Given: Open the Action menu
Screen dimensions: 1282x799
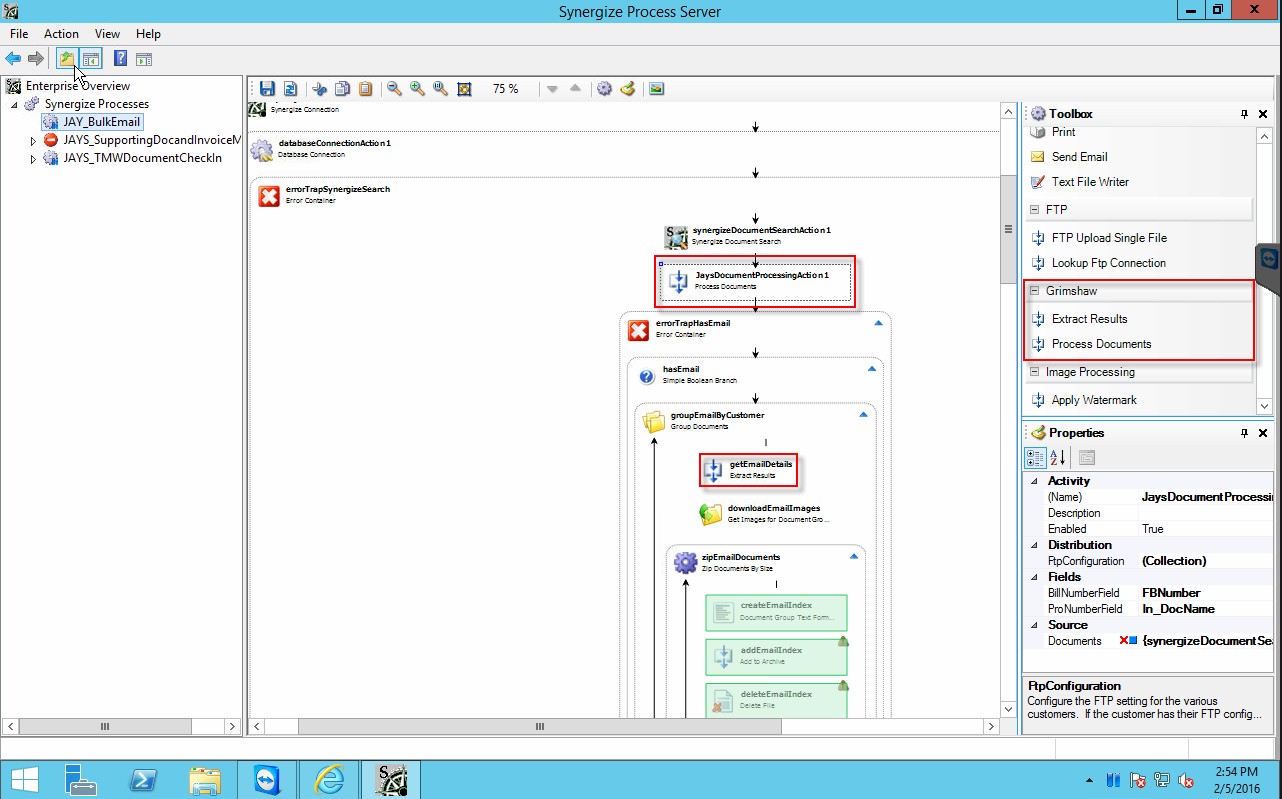Looking at the screenshot, I should tap(61, 33).
